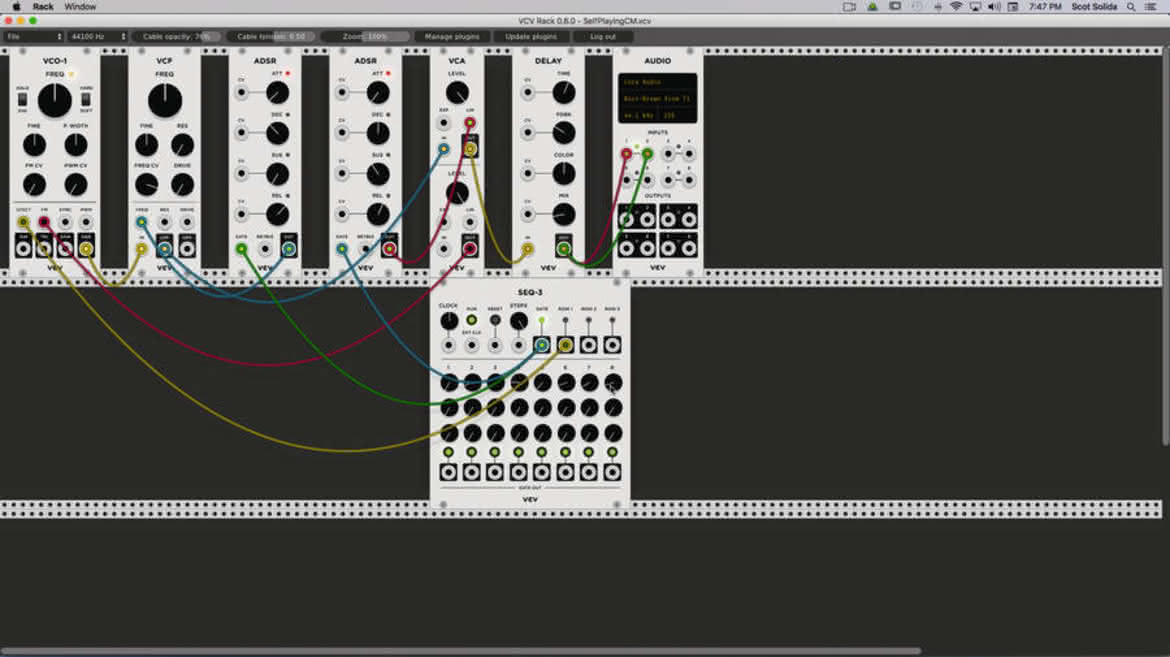The image size is (1170, 657).
Task: Click the SEQ-3 CLOCK knob
Action: [448, 321]
